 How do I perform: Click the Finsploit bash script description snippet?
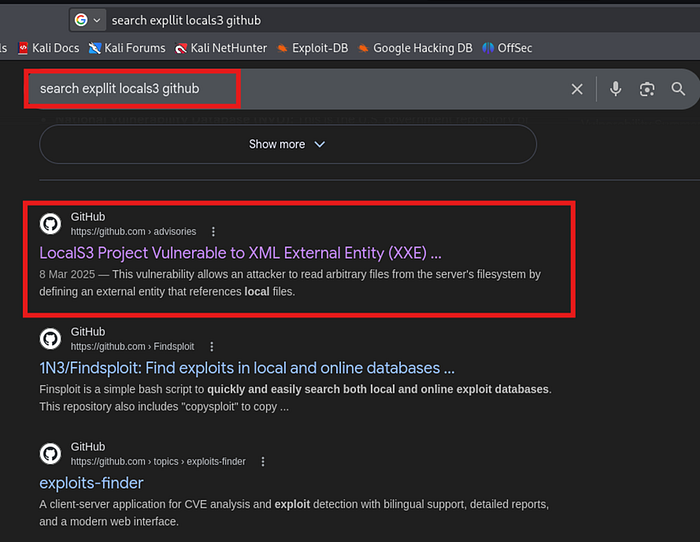tap(296, 398)
